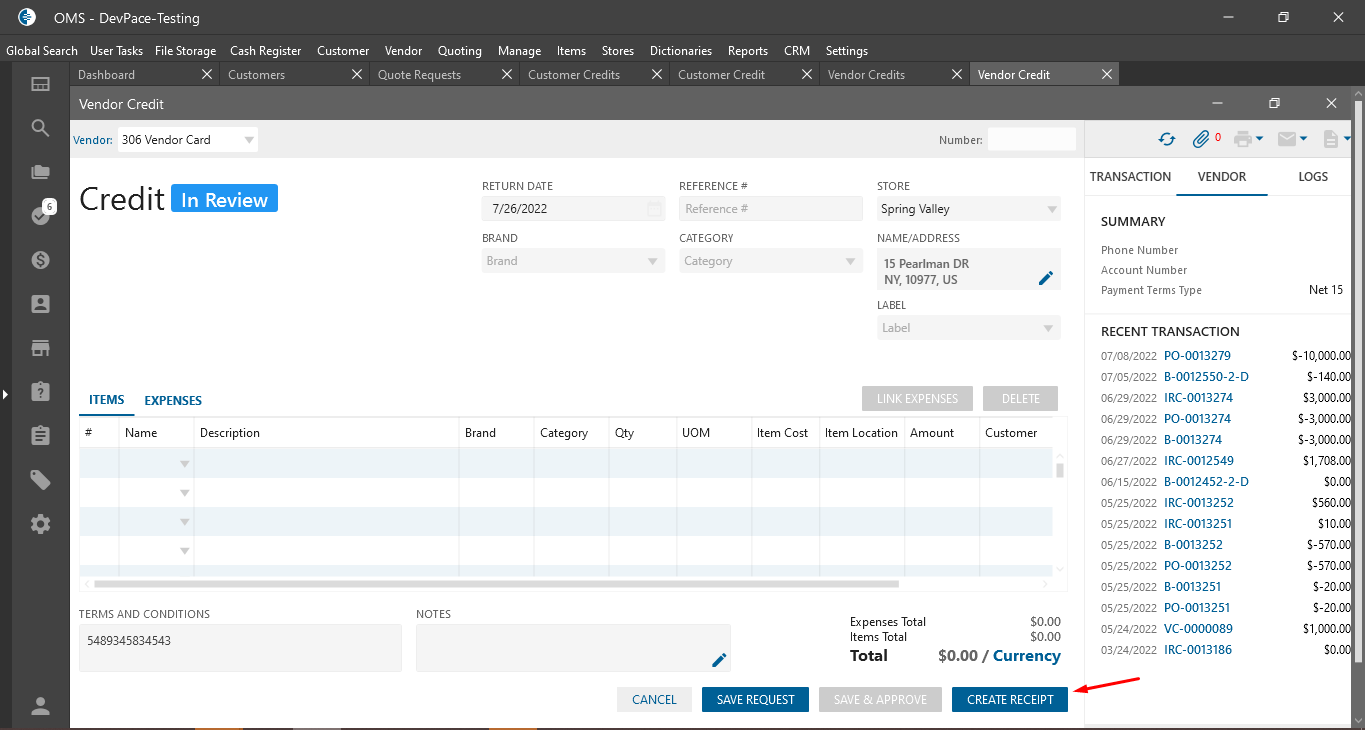
Task: Edit the store address with pencil icon
Action: pos(1046,278)
